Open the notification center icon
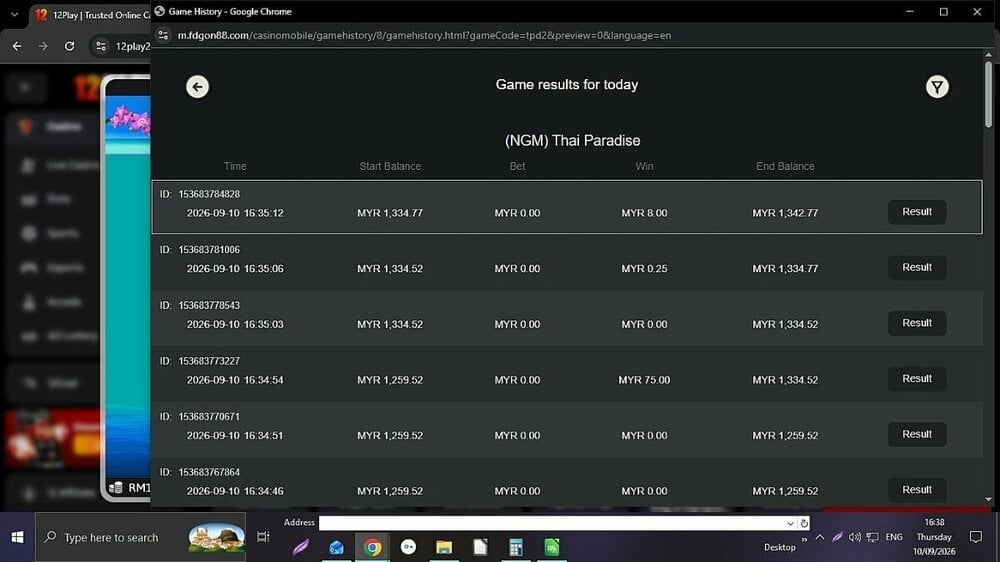This screenshot has height=562, width=1000. click(x=976, y=537)
